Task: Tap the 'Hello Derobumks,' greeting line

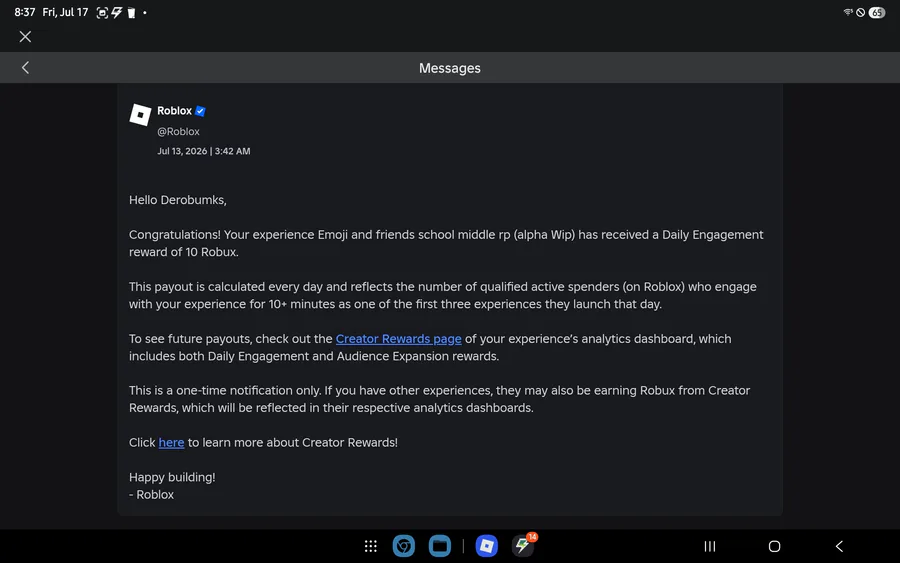Action: pyautogui.click(x=177, y=200)
